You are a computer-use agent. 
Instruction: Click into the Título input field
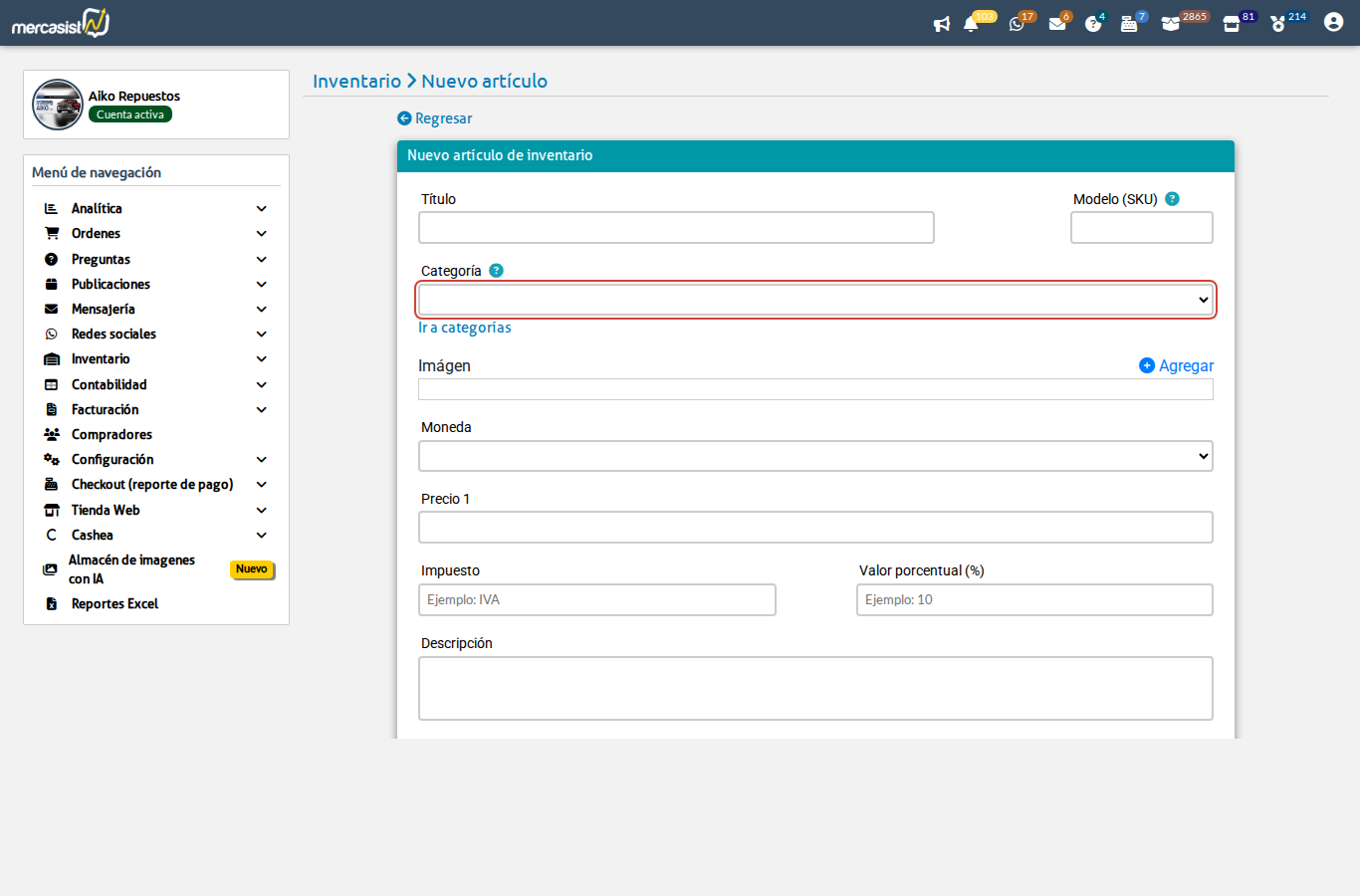tap(676, 228)
